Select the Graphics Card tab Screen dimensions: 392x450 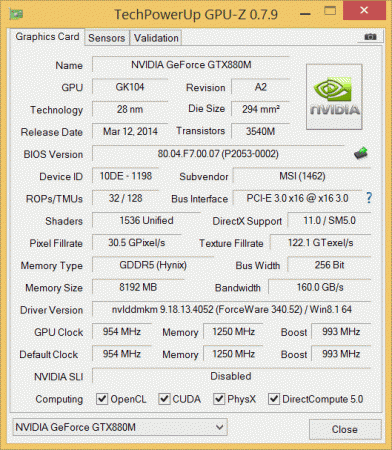pyautogui.click(x=47, y=37)
